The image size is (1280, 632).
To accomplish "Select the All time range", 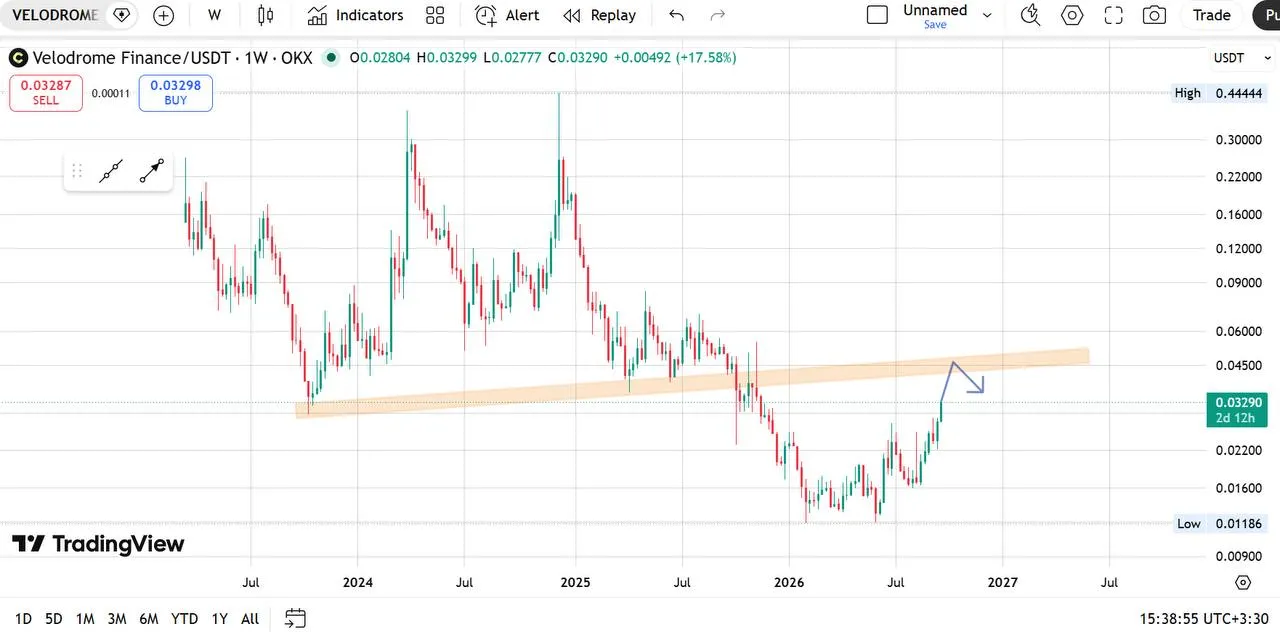I will [x=250, y=619].
